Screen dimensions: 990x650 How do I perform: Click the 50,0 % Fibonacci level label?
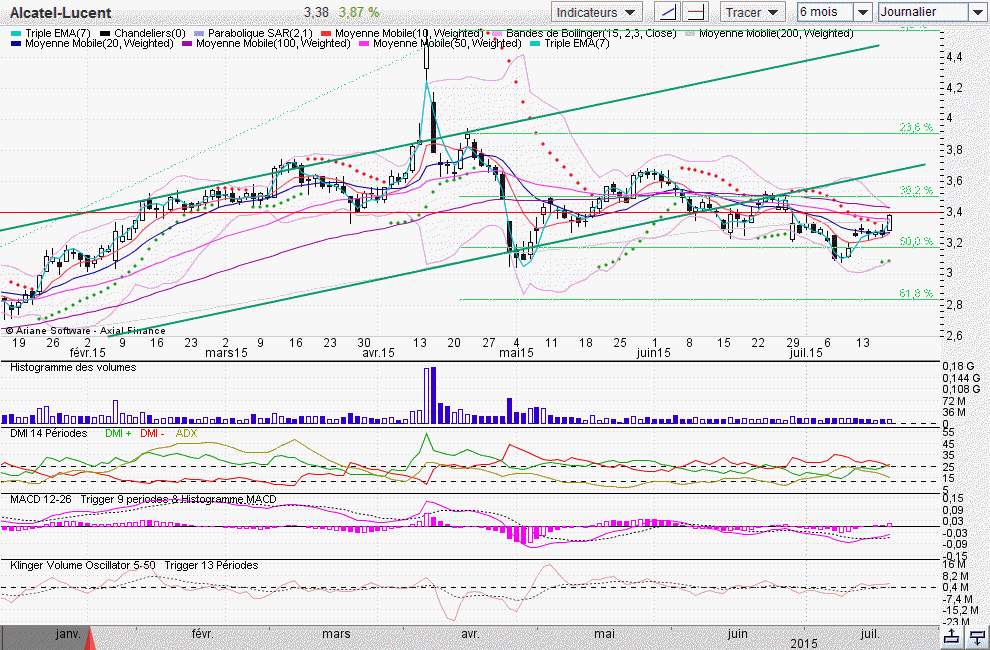[x=915, y=241]
